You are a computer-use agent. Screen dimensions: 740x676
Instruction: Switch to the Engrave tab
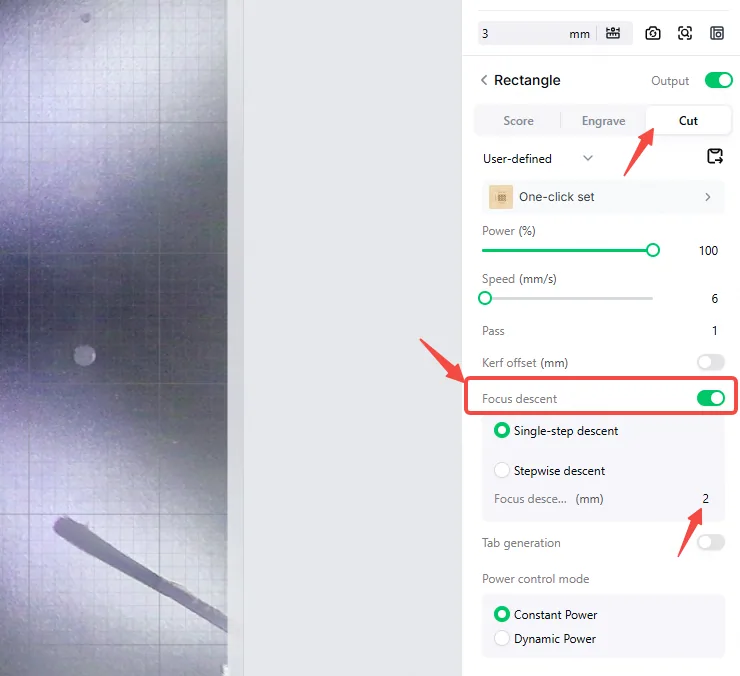(603, 121)
